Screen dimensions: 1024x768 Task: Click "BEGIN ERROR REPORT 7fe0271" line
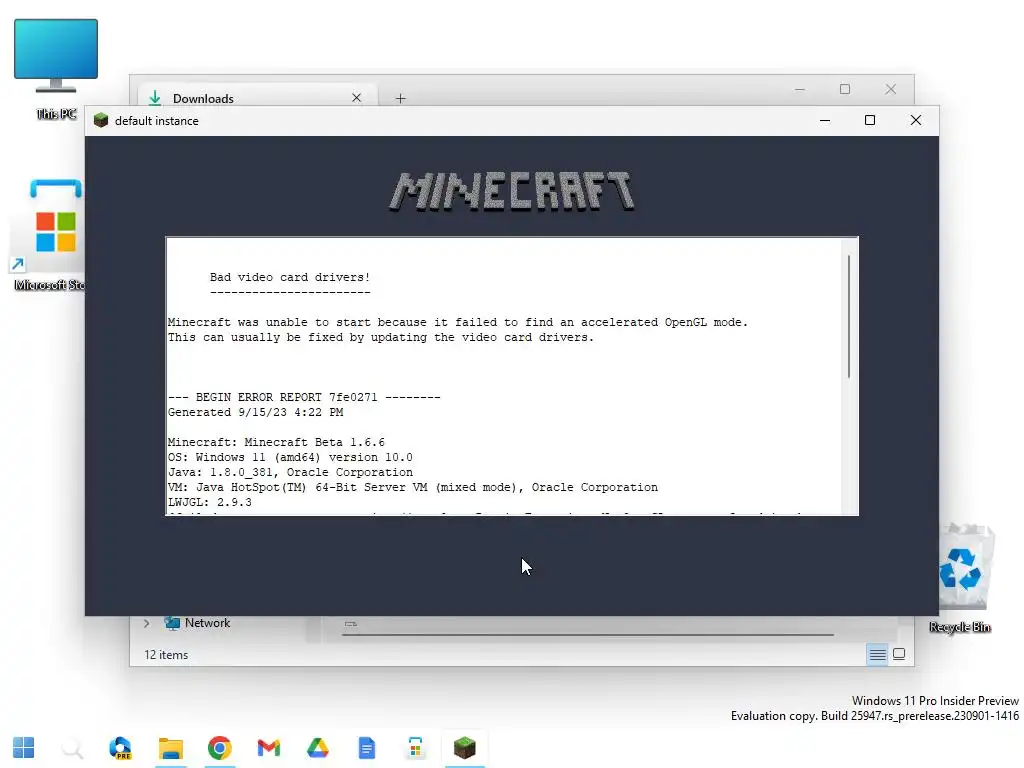pos(304,397)
